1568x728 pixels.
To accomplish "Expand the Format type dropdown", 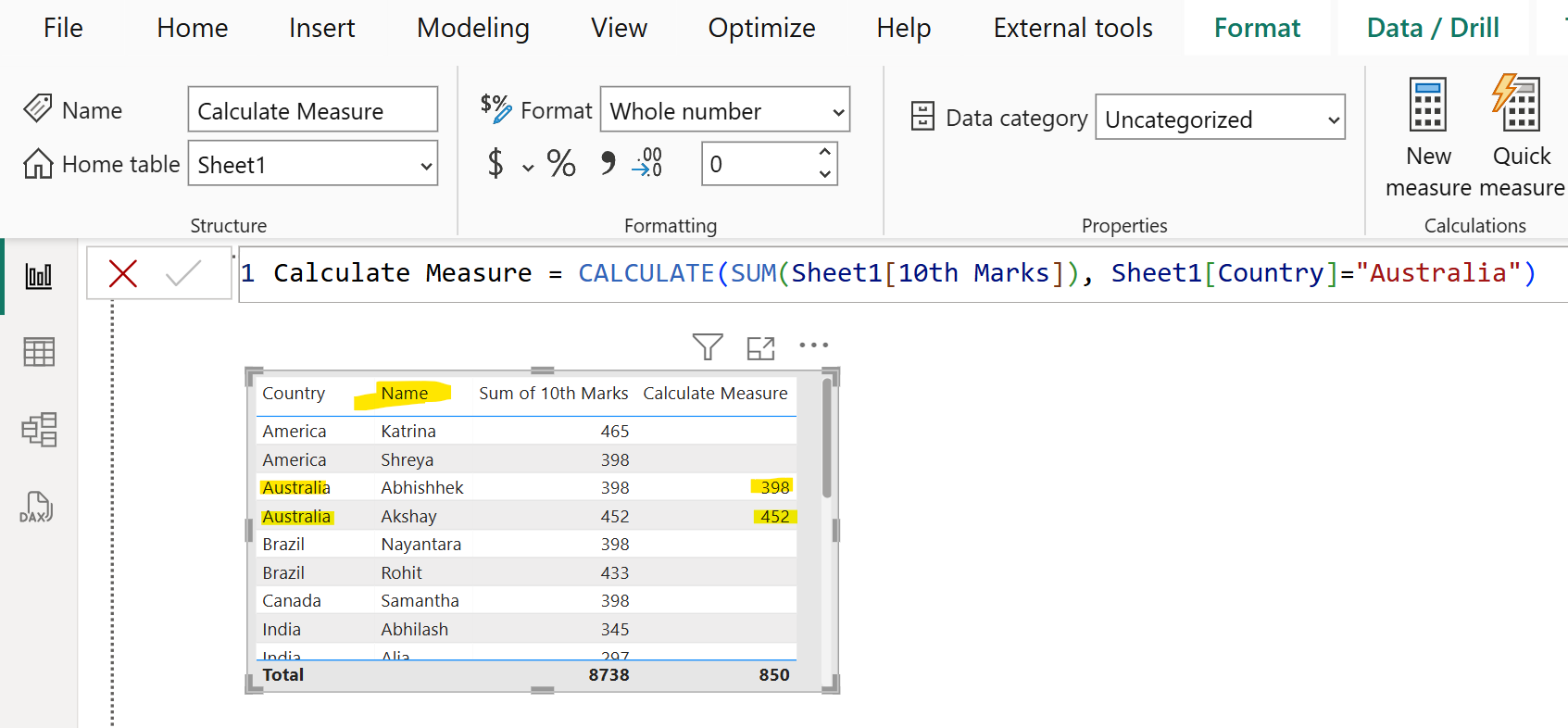I will point(838,112).
